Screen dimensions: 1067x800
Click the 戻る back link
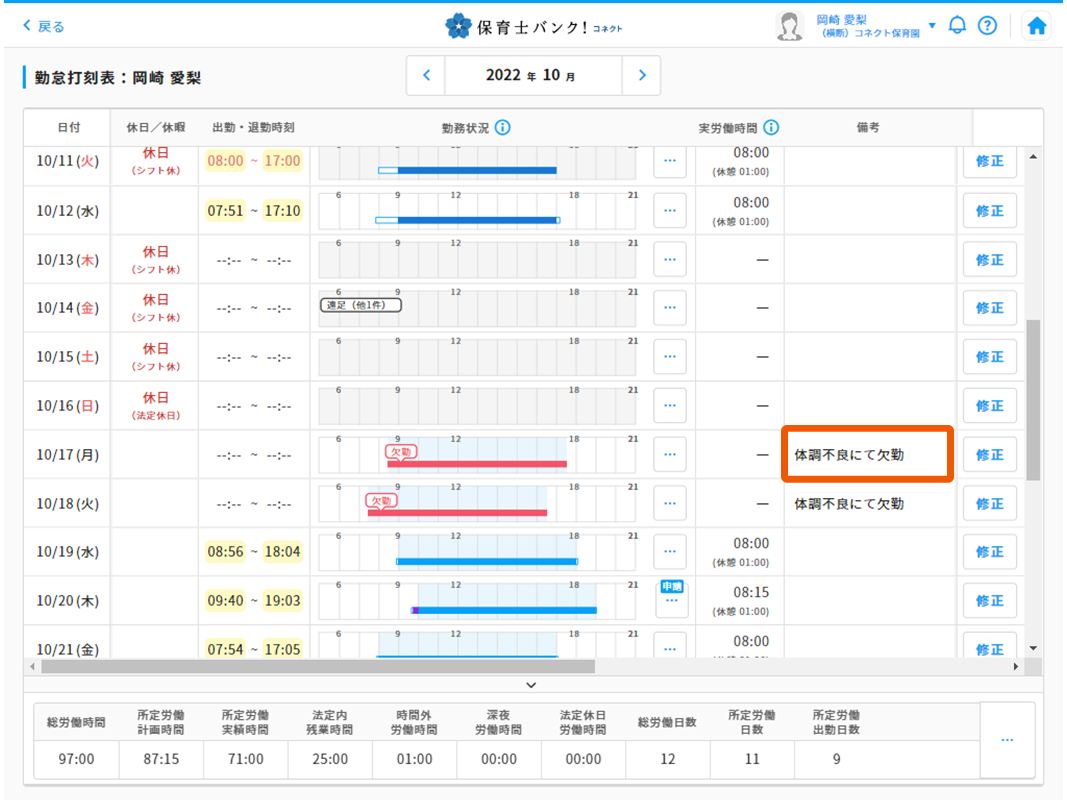(43, 27)
